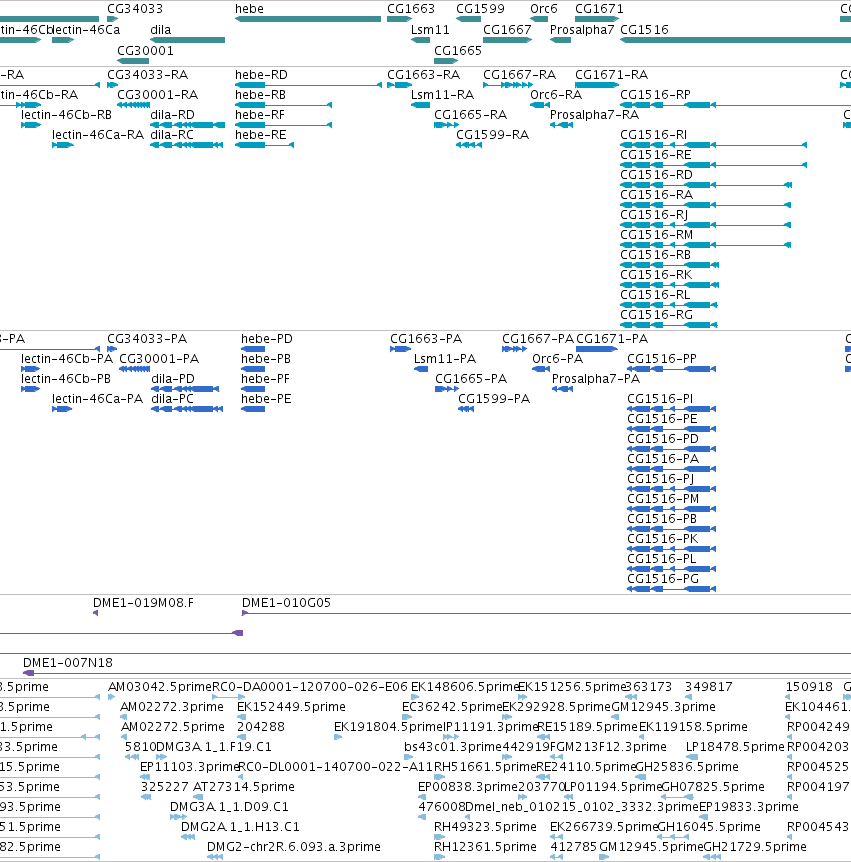Click transcript hebe-RE

264,145
